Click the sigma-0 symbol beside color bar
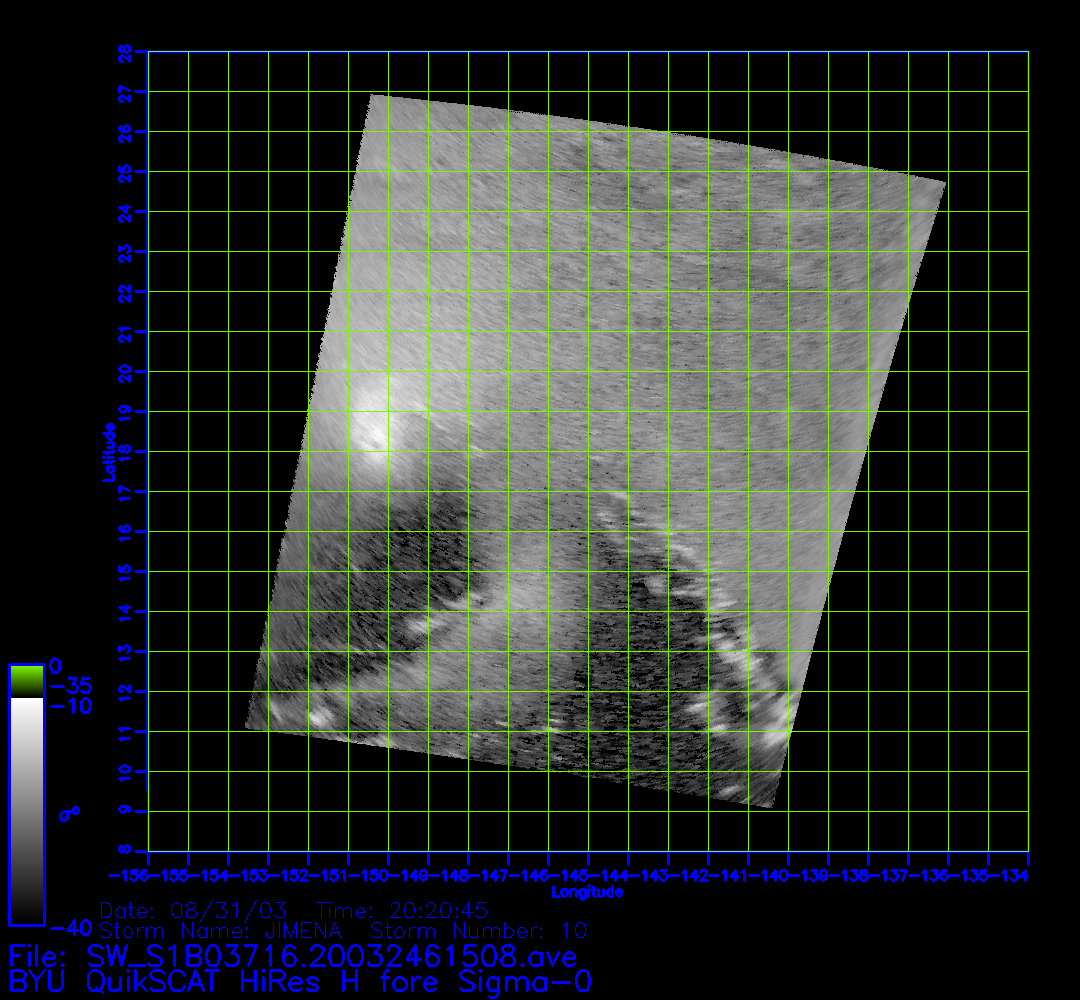 tap(69, 814)
